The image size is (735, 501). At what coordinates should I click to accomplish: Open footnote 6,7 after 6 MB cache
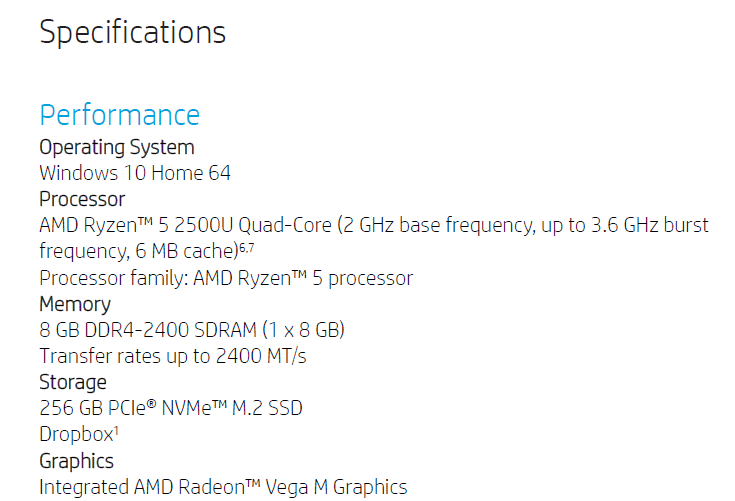point(247,247)
